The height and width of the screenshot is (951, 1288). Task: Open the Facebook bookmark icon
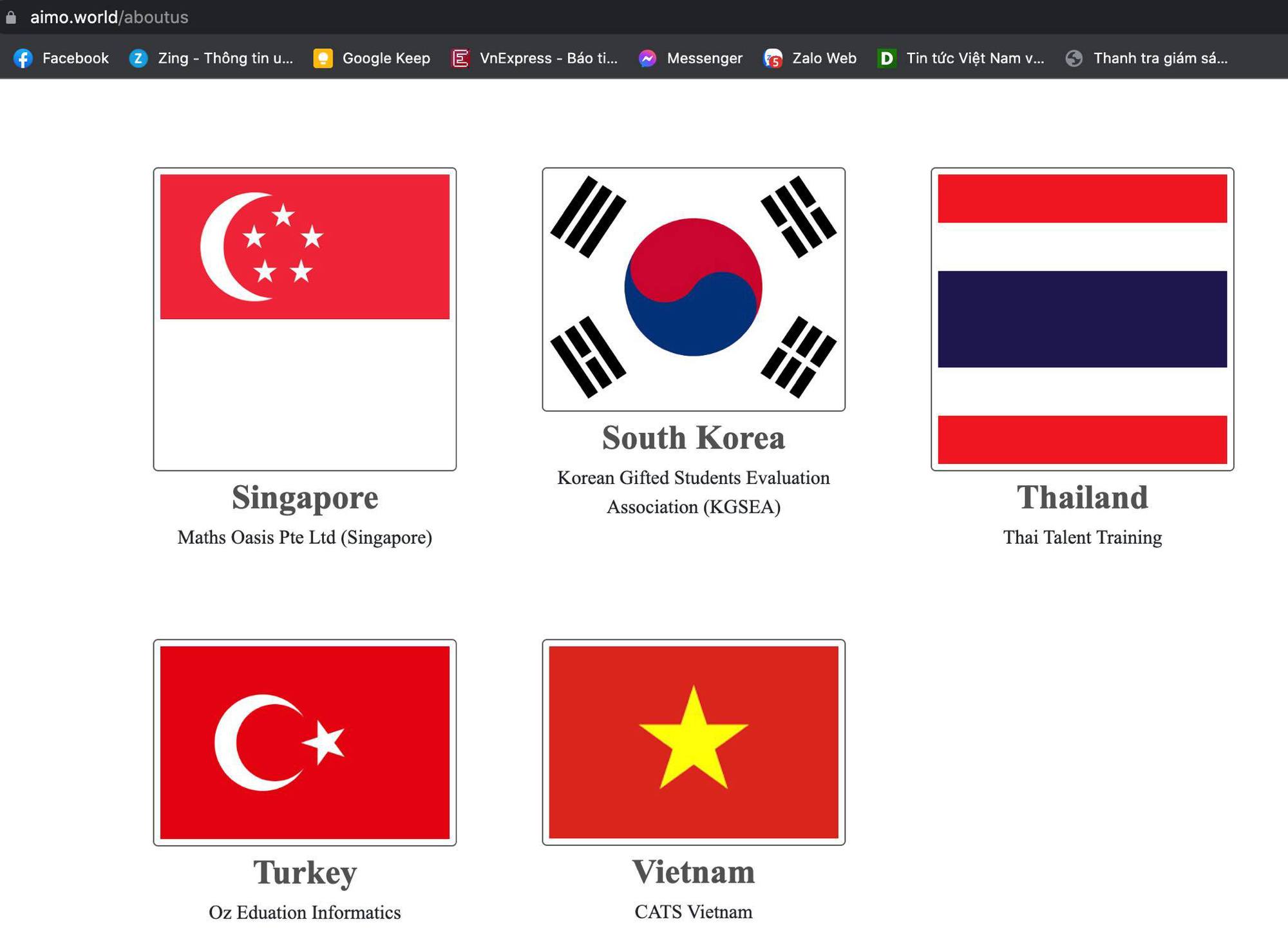click(x=23, y=59)
